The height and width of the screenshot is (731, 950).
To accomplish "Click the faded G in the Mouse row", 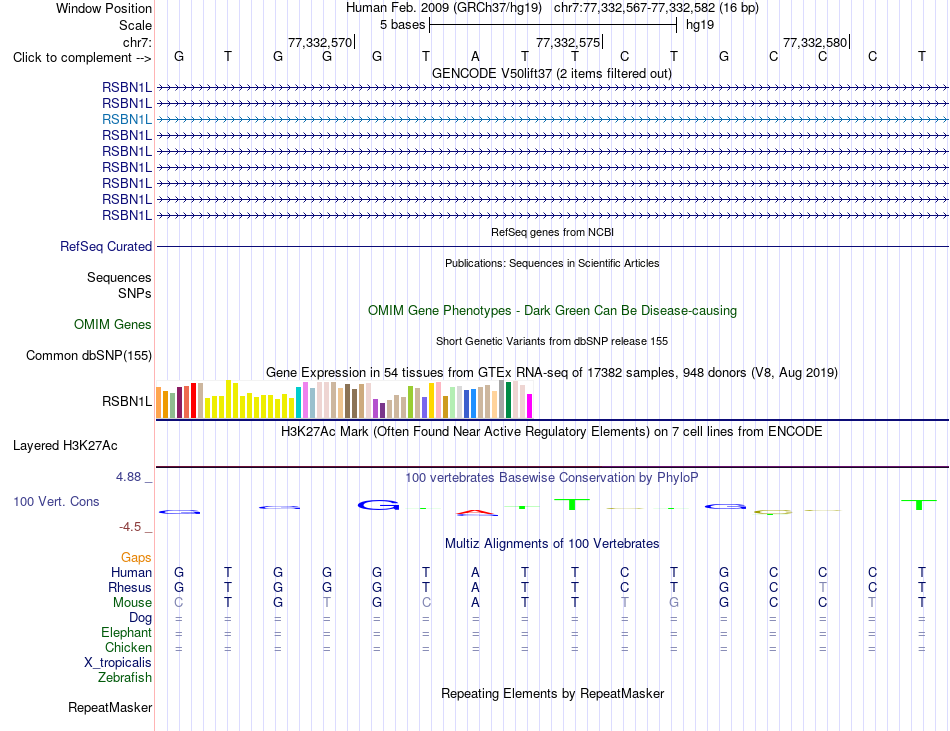I will (x=674, y=603).
